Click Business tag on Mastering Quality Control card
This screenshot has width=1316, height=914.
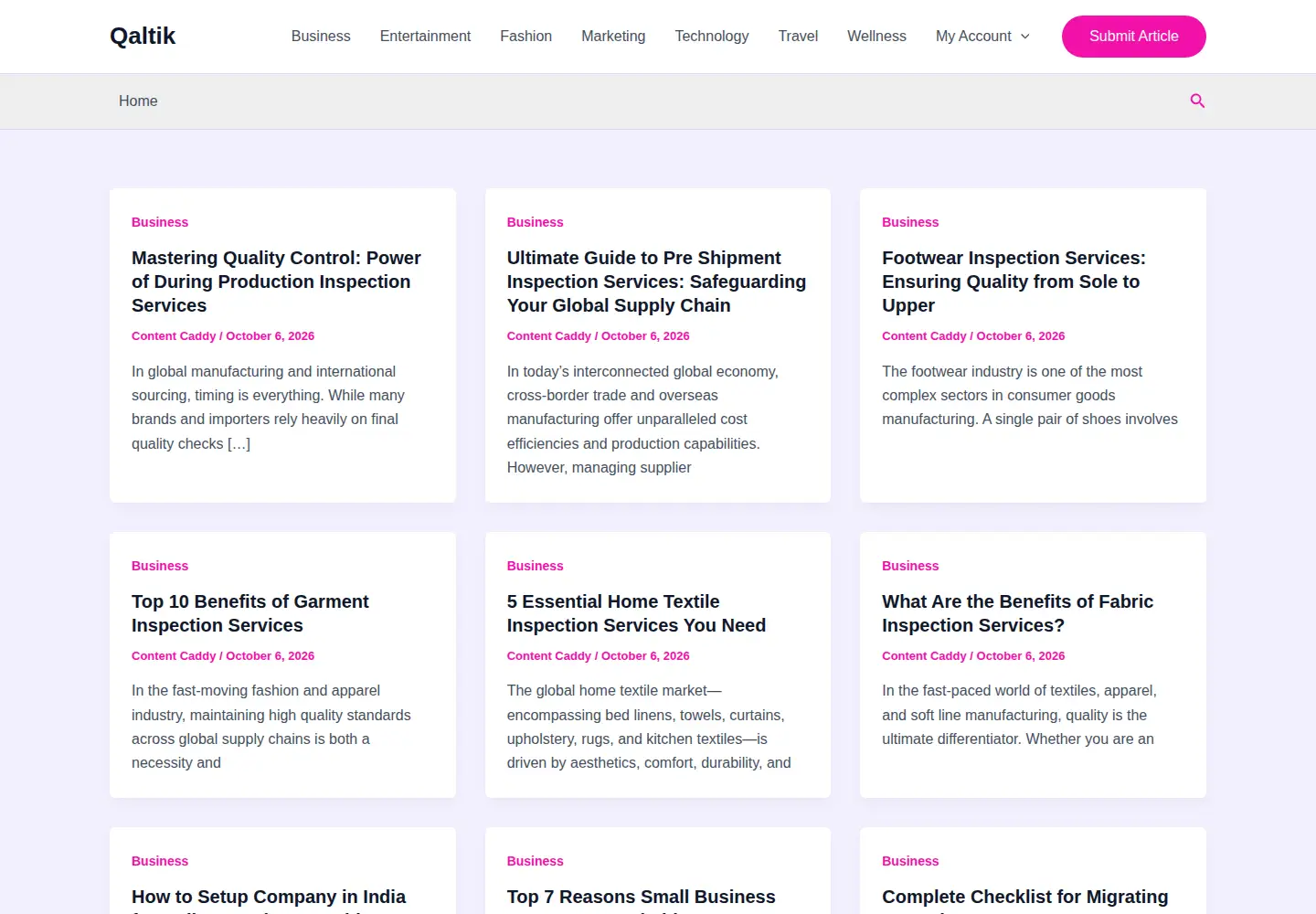[160, 222]
